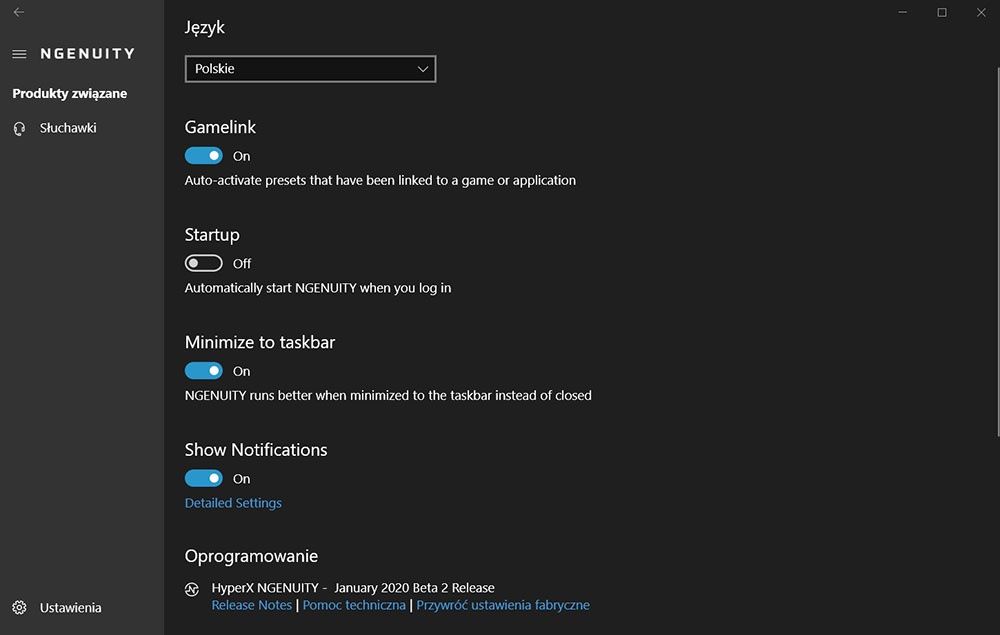The image size is (1000, 635).
Task: Click the Gamelink section heading
Action: (220, 127)
